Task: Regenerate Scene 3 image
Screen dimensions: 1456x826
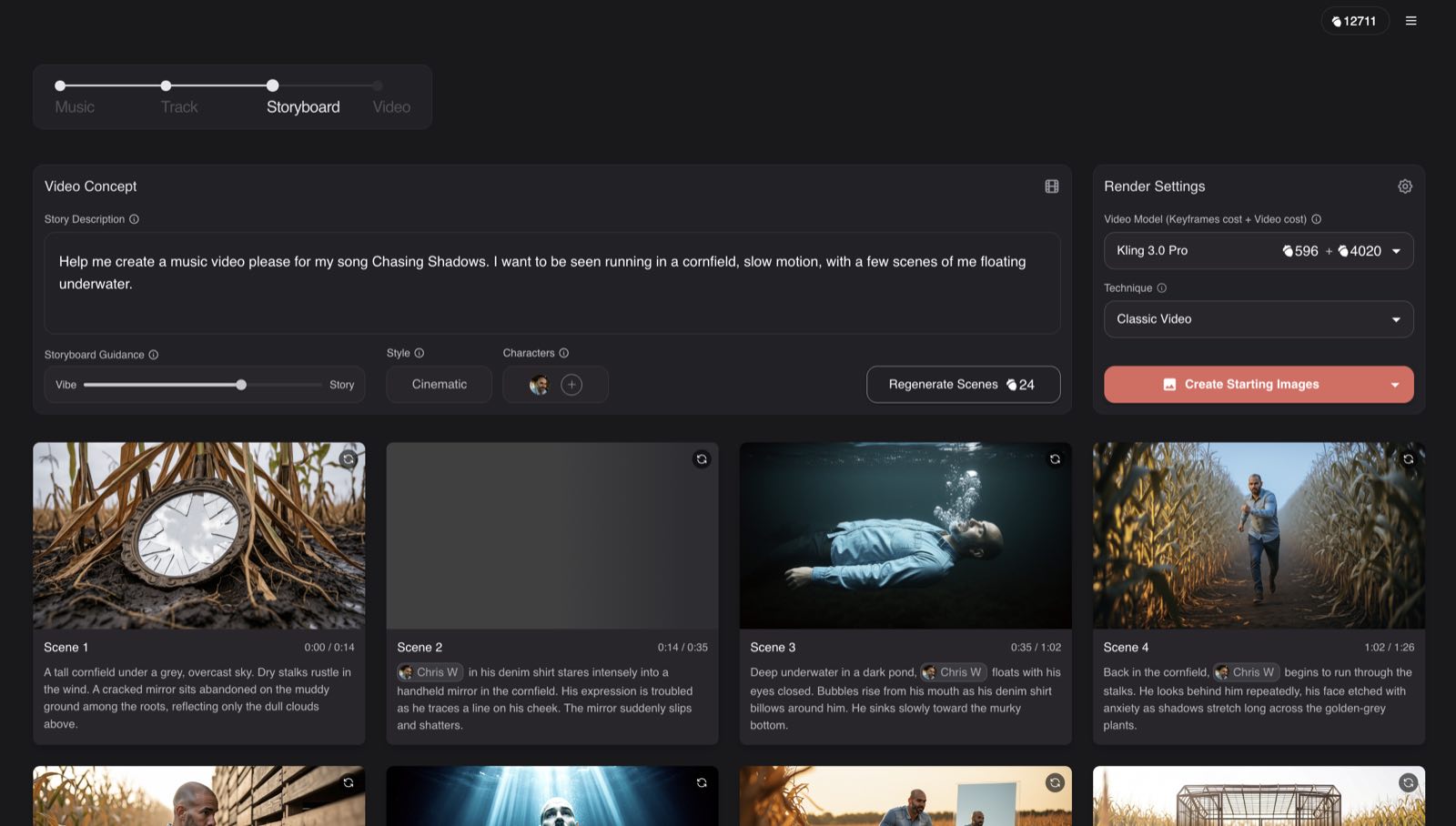Action: click(x=1055, y=459)
